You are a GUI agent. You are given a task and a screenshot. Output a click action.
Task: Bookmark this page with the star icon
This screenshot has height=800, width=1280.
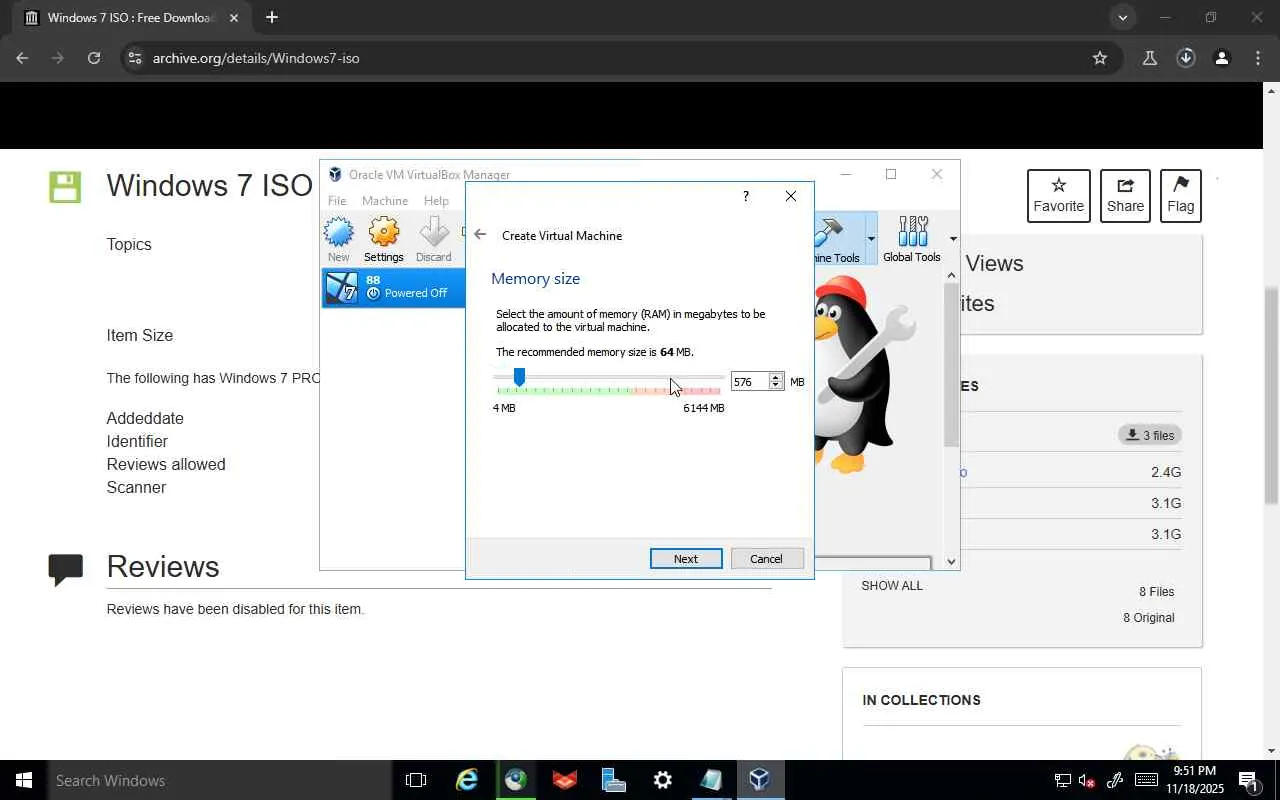(x=1100, y=58)
